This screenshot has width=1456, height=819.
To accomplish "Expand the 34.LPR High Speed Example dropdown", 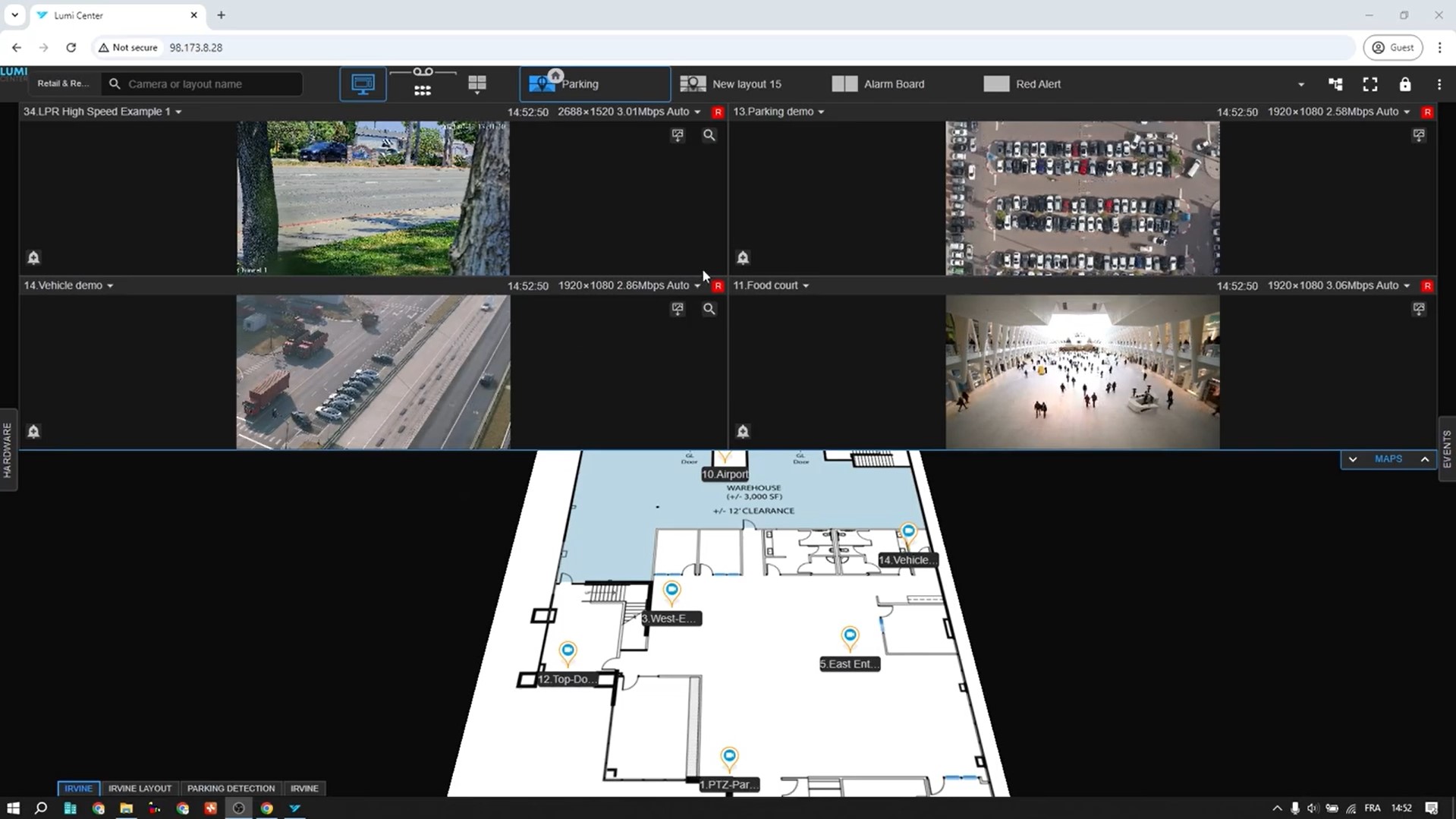I will click(x=178, y=112).
